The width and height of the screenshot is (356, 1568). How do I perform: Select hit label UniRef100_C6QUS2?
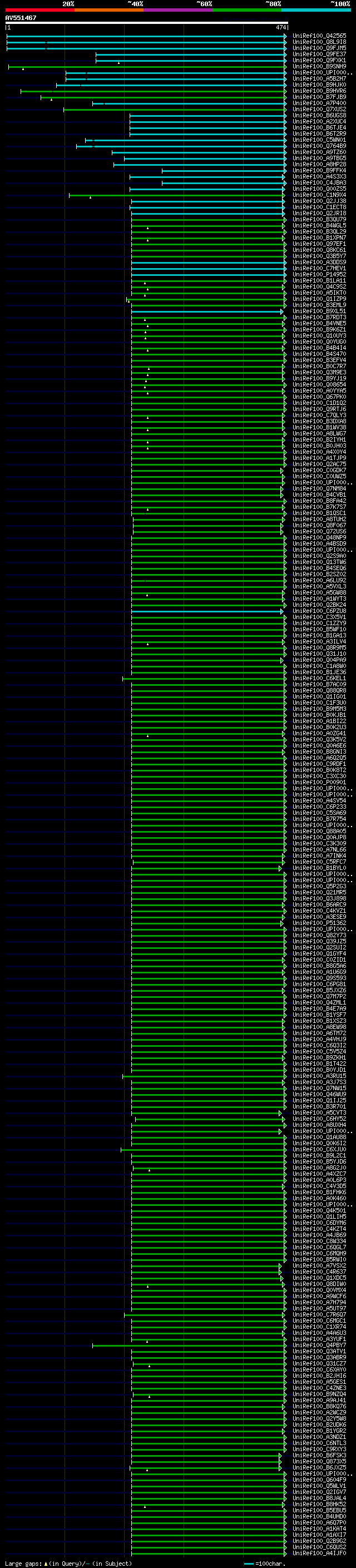coord(319,1547)
